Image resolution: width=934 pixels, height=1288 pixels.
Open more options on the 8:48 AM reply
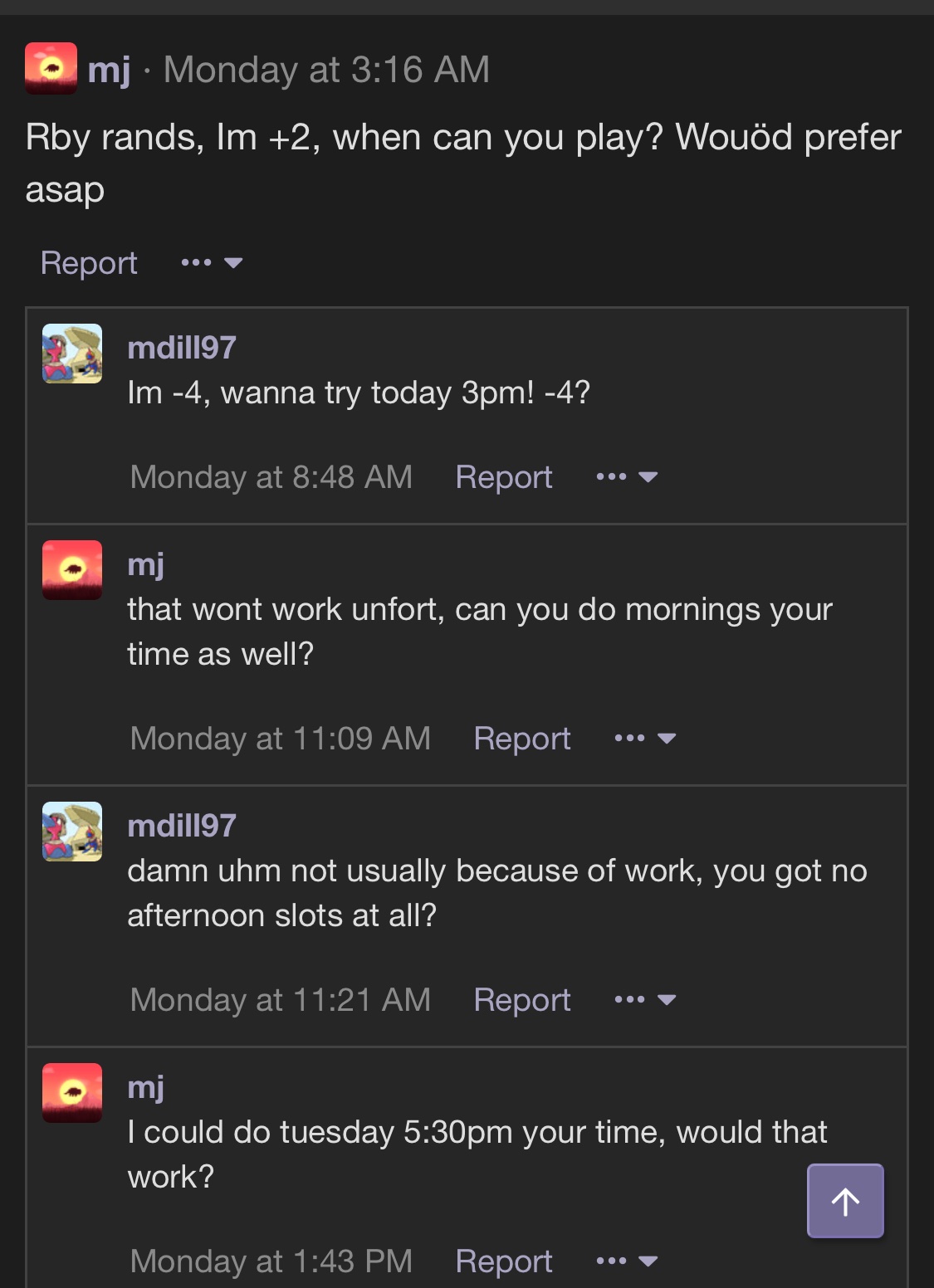[x=627, y=477]
